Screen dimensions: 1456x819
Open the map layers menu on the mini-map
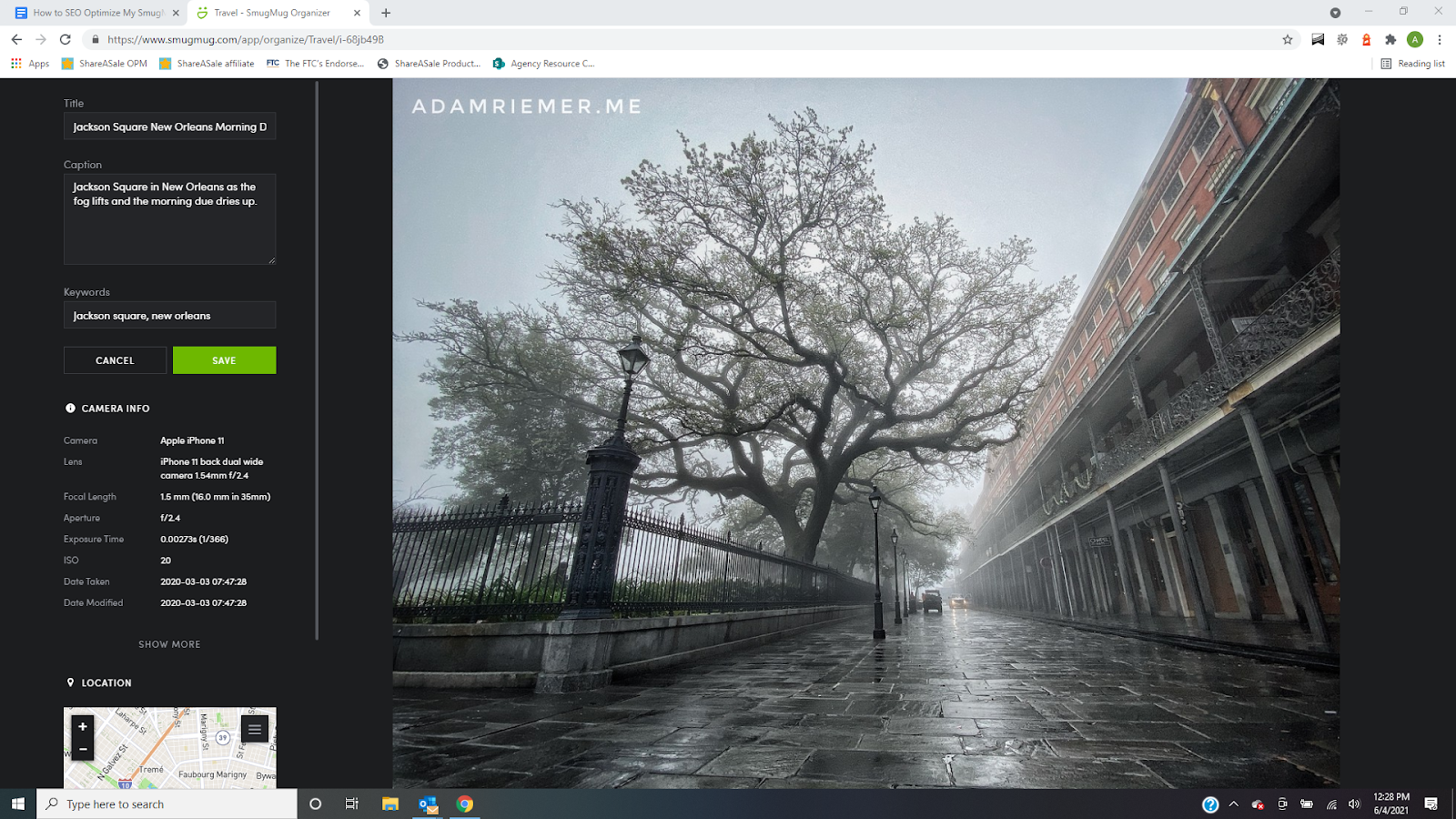[254, 729]
